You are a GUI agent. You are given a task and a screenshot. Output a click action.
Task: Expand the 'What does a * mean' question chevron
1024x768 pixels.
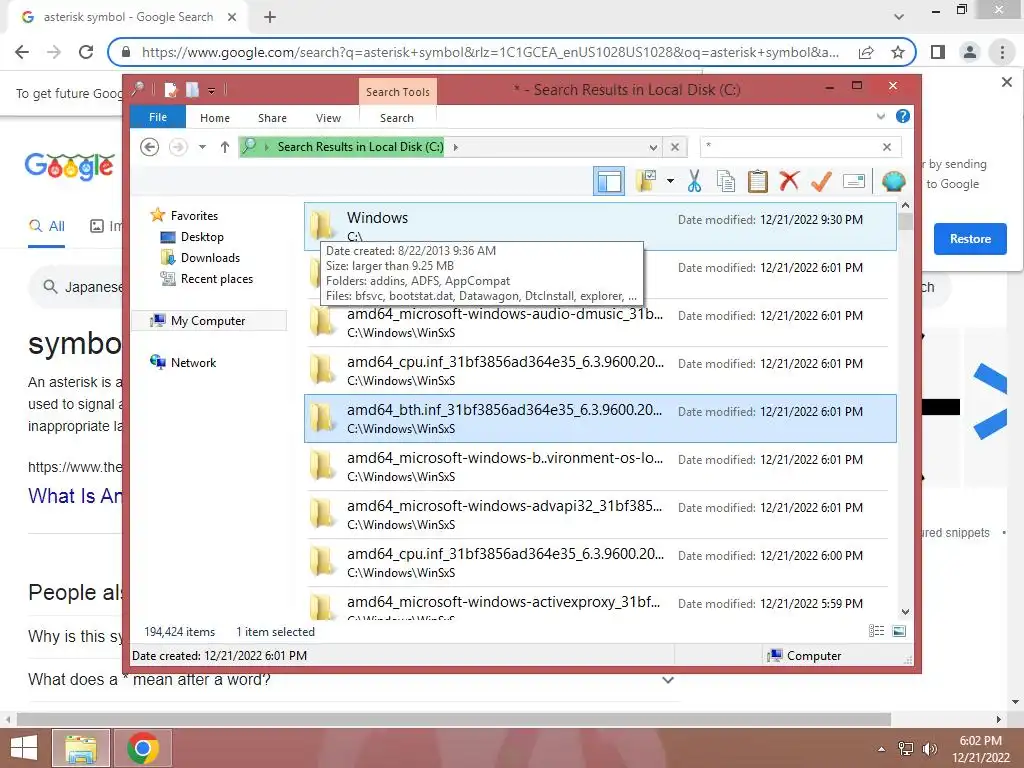tap(667, 680)
